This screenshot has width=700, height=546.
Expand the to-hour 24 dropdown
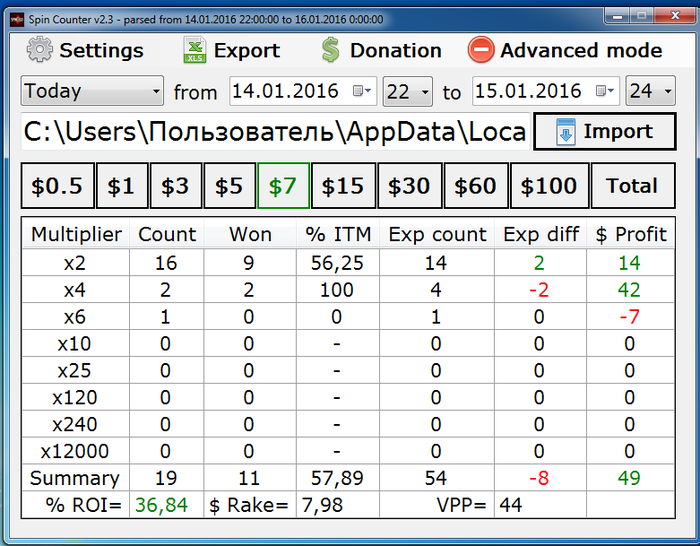click(650, 91)
